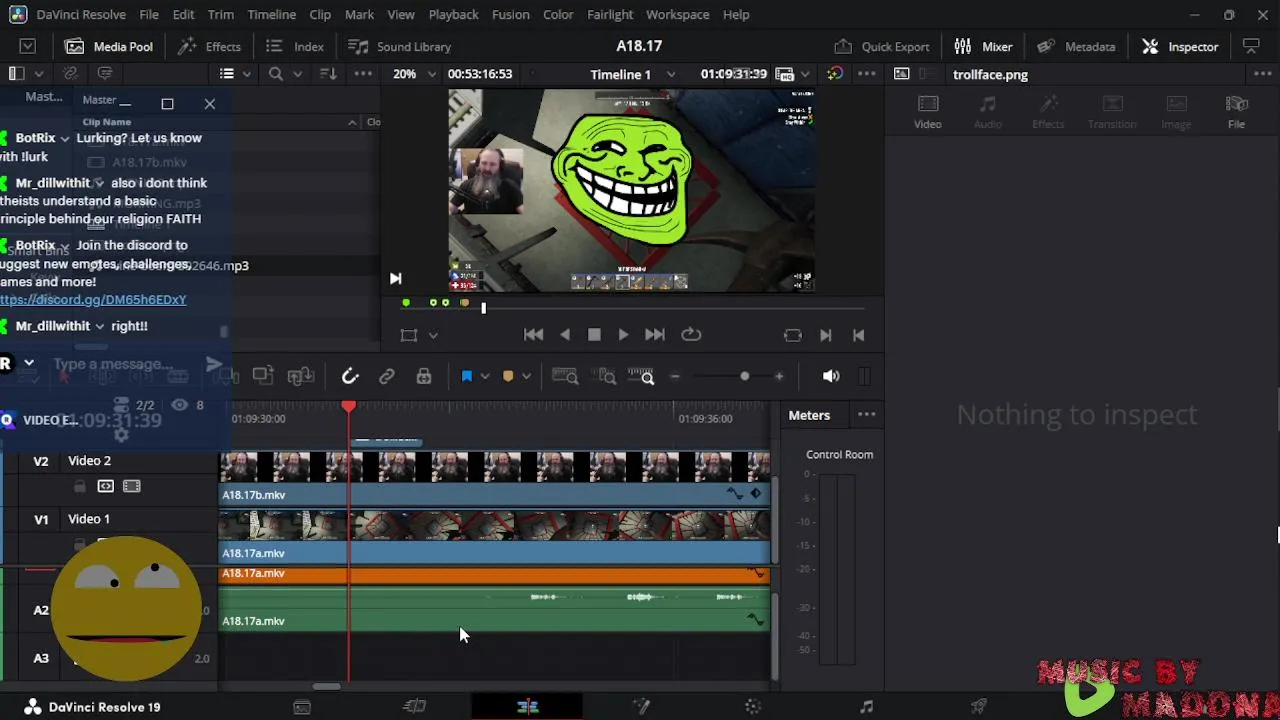The height and width of the screenshot is (720, 1280).
Task: Click Quick Export button
Action: [882, 47]
